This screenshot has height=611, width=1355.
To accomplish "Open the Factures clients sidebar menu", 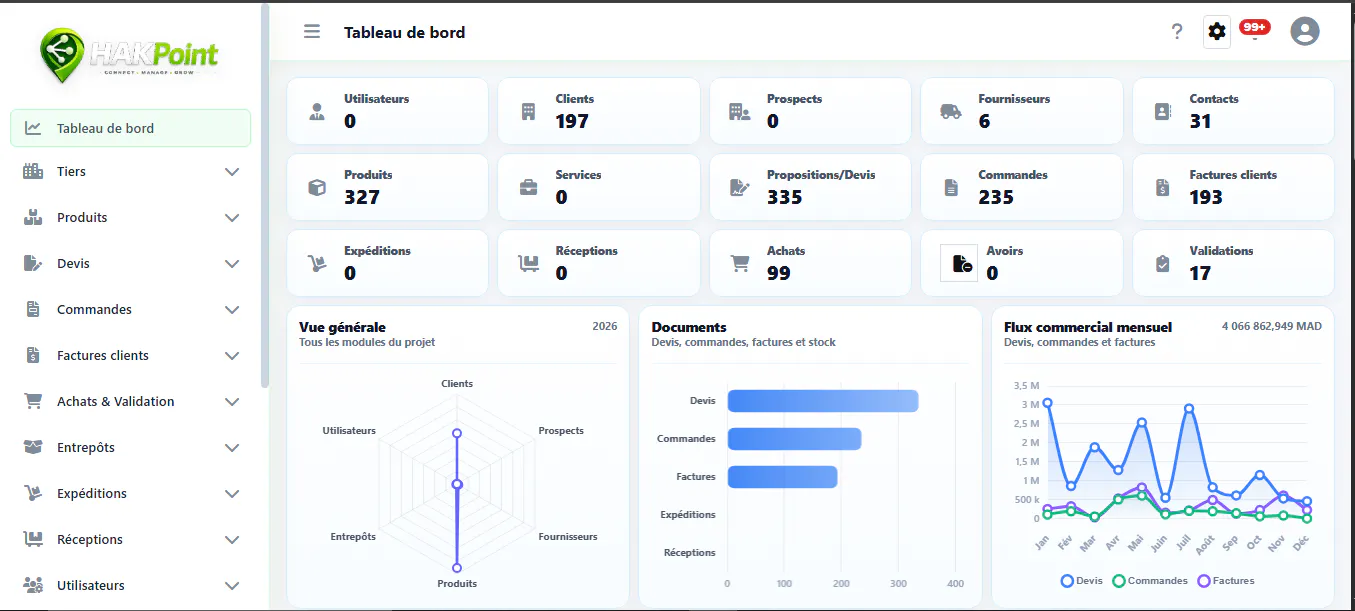I will (130, 355).
